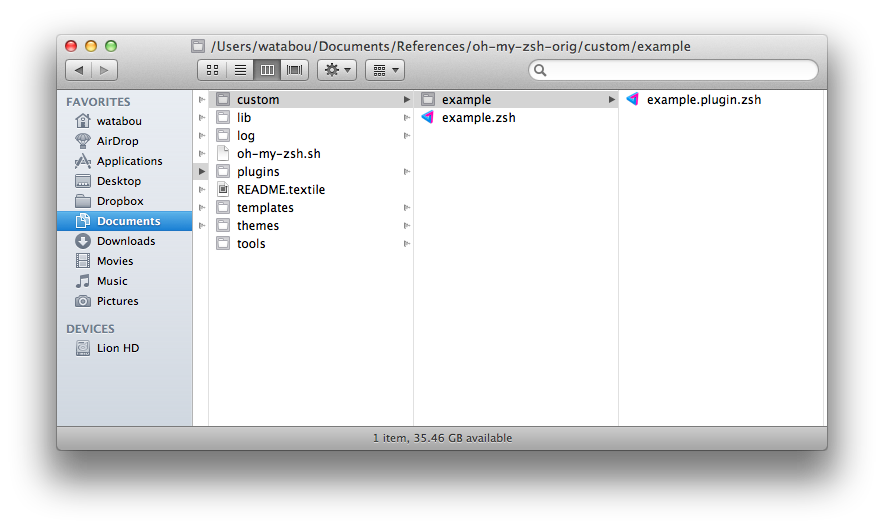Open Pictures in sidebar
The height and width of the screenshot is (529, 884).
tap(125, 301)
